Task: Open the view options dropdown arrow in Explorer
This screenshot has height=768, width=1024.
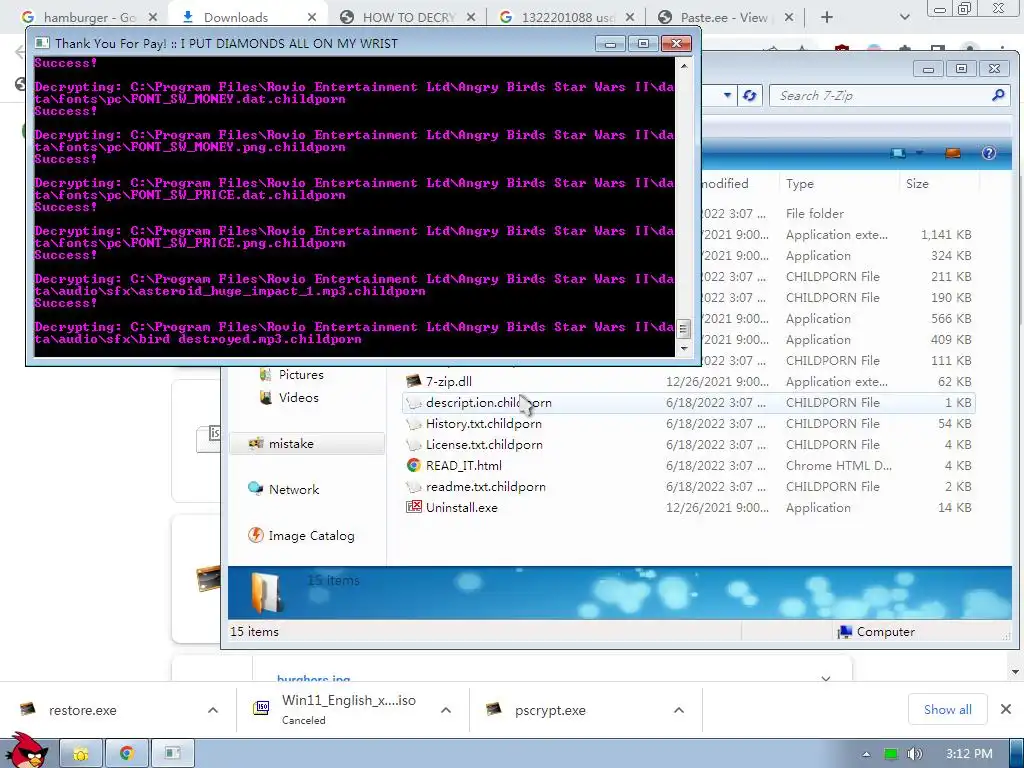Action: coord(919,153)
